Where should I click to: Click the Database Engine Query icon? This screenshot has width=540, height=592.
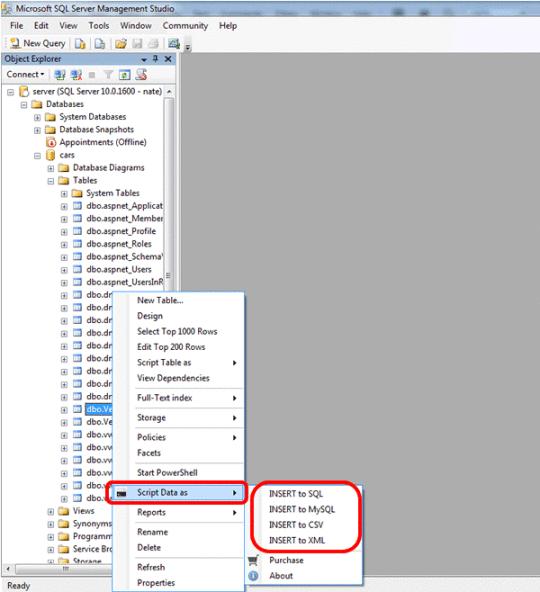click(x=80, y=44)
